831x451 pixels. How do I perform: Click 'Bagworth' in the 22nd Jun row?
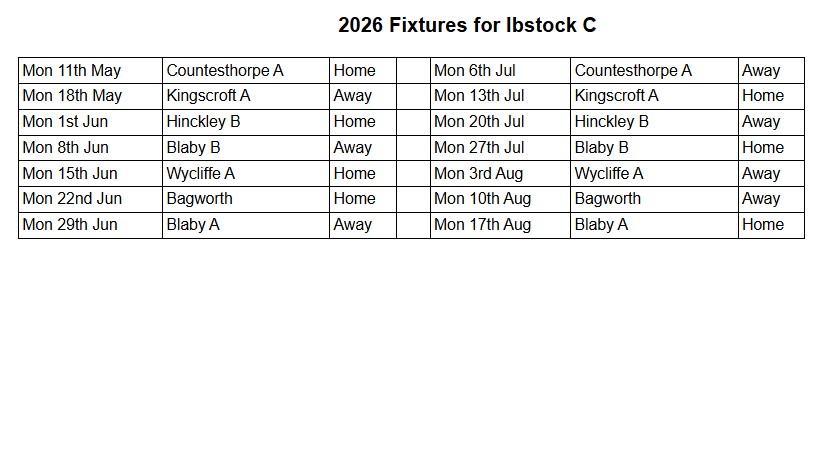click(x=200, y=199)
